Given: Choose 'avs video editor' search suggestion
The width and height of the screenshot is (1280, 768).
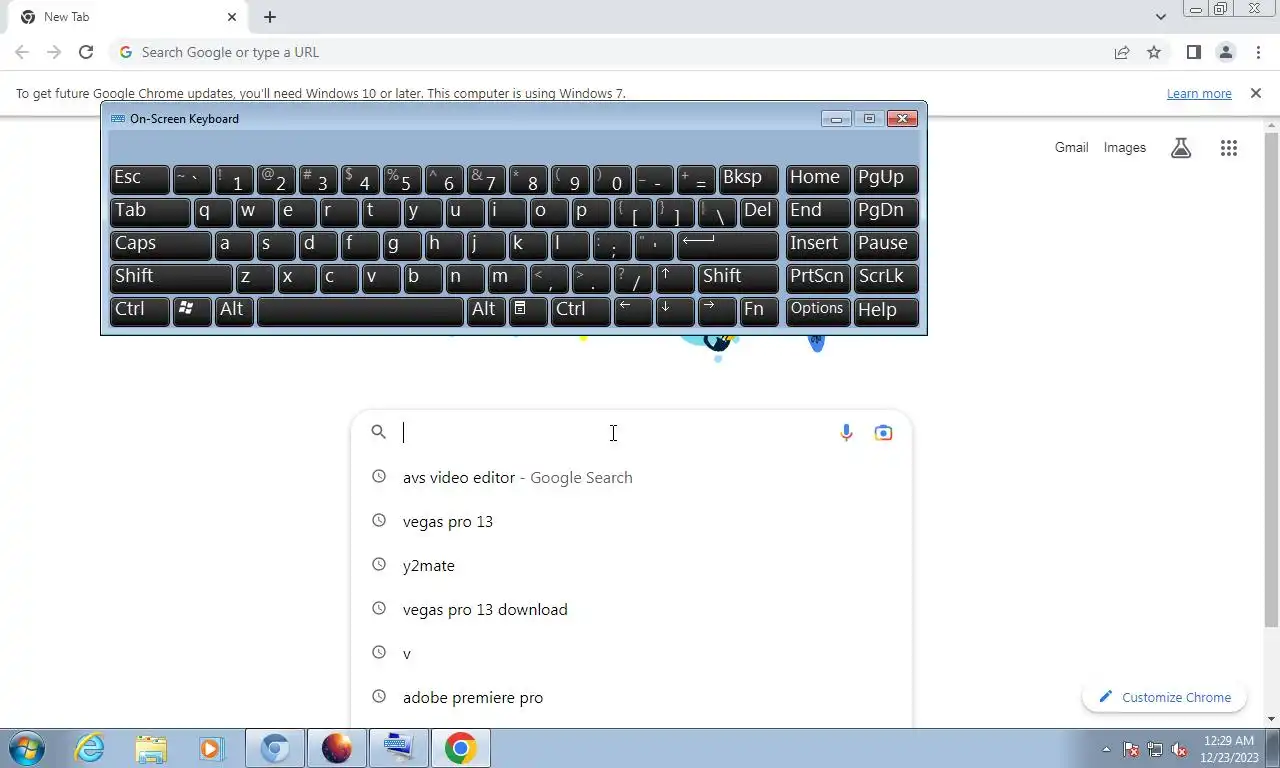Looking at the screenshot, I should (631, 477).
